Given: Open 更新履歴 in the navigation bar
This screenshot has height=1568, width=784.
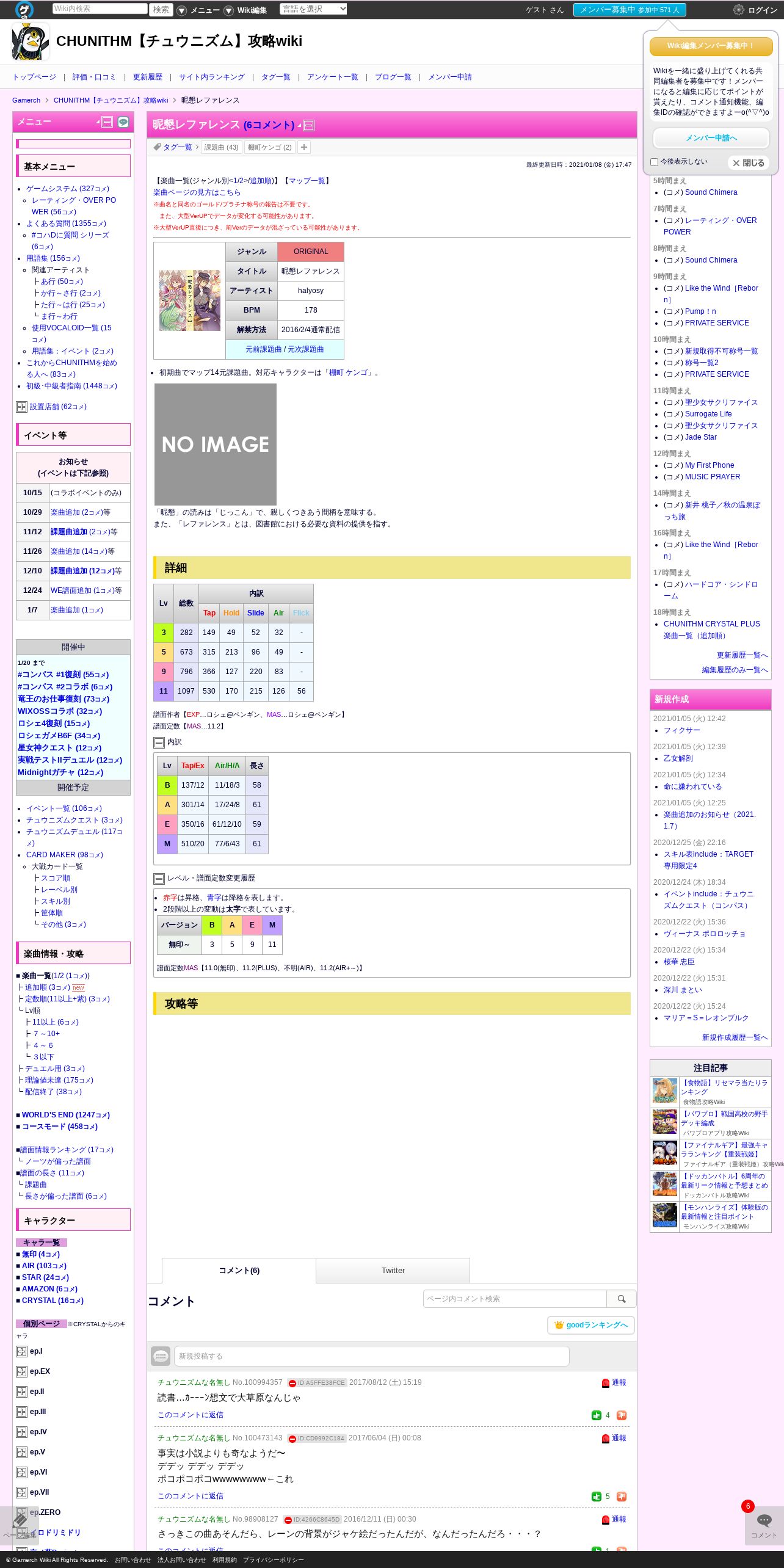Looking at the screenshot, I should coord(148,77).
